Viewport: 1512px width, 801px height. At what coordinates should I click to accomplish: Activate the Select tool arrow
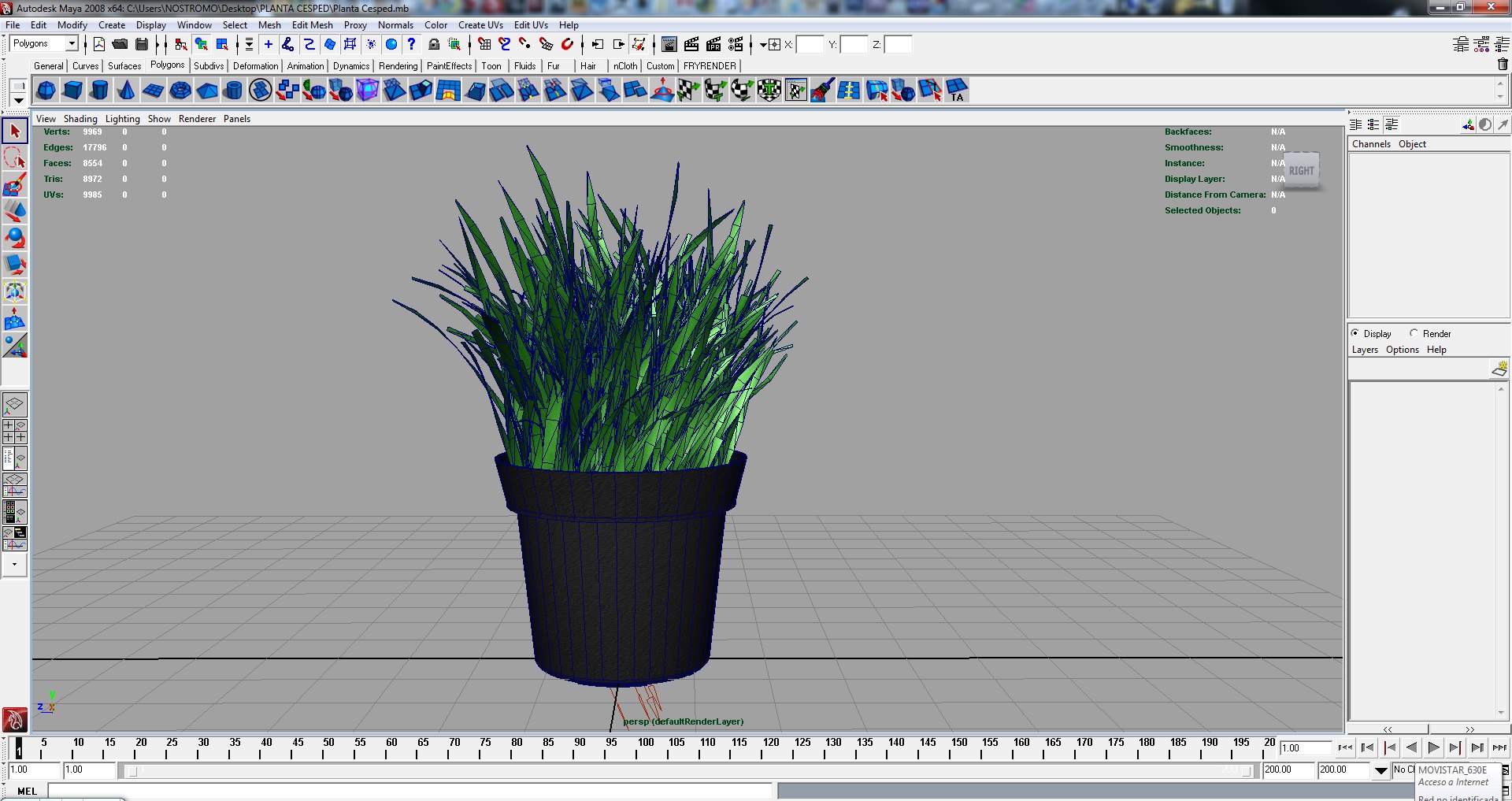pyautogui.click(x=15, y=131)
